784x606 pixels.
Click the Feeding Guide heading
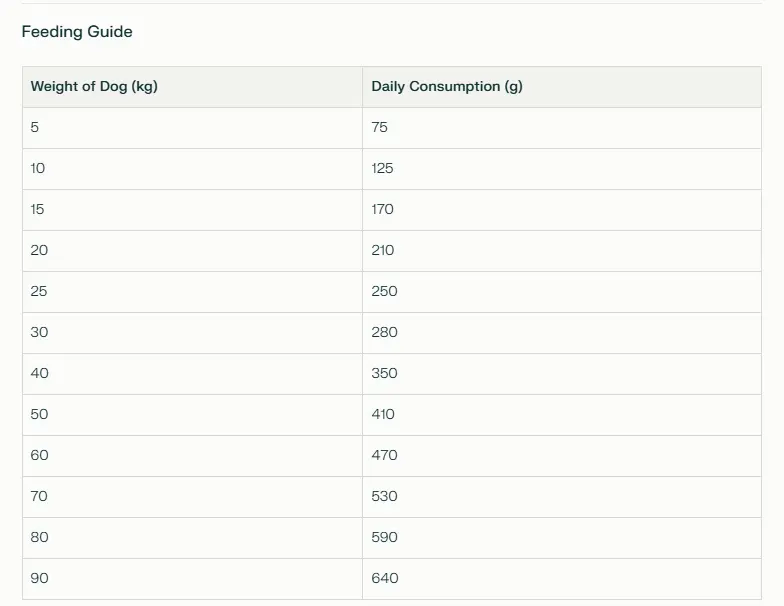click(x=77, y=32)
